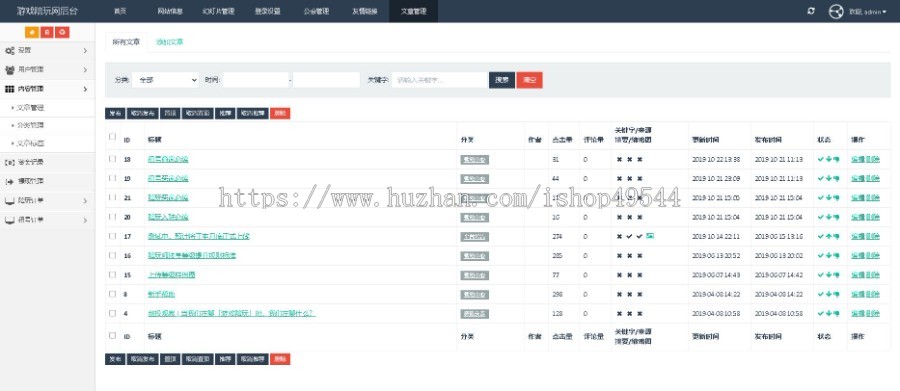Click the thumbs status icon in row ID 4
The height and width of the screenshot is (391, 900).
[836, 313]
